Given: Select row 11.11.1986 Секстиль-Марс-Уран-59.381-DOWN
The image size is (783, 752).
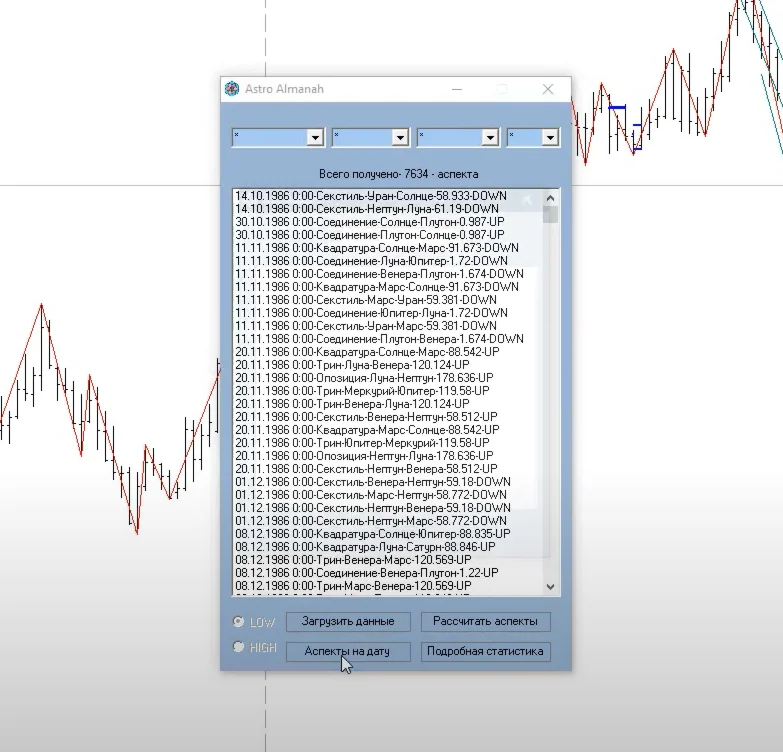Looking at the screenshot, I should [x=388, y=300].
